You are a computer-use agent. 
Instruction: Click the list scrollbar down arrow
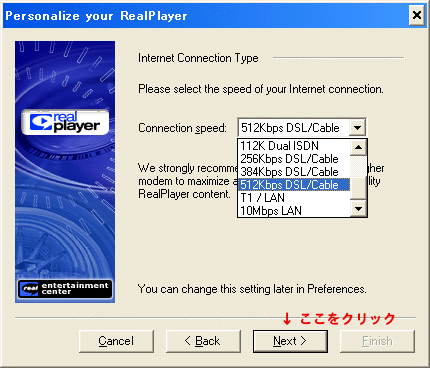(x=358, y=209)
